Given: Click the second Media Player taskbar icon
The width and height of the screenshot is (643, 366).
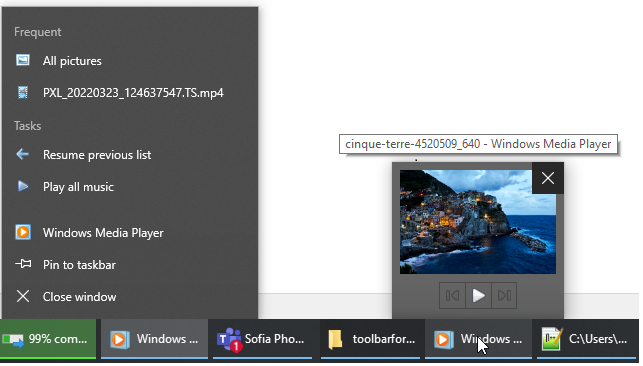Looking at the screenshot, I should (x=443, y=339).
